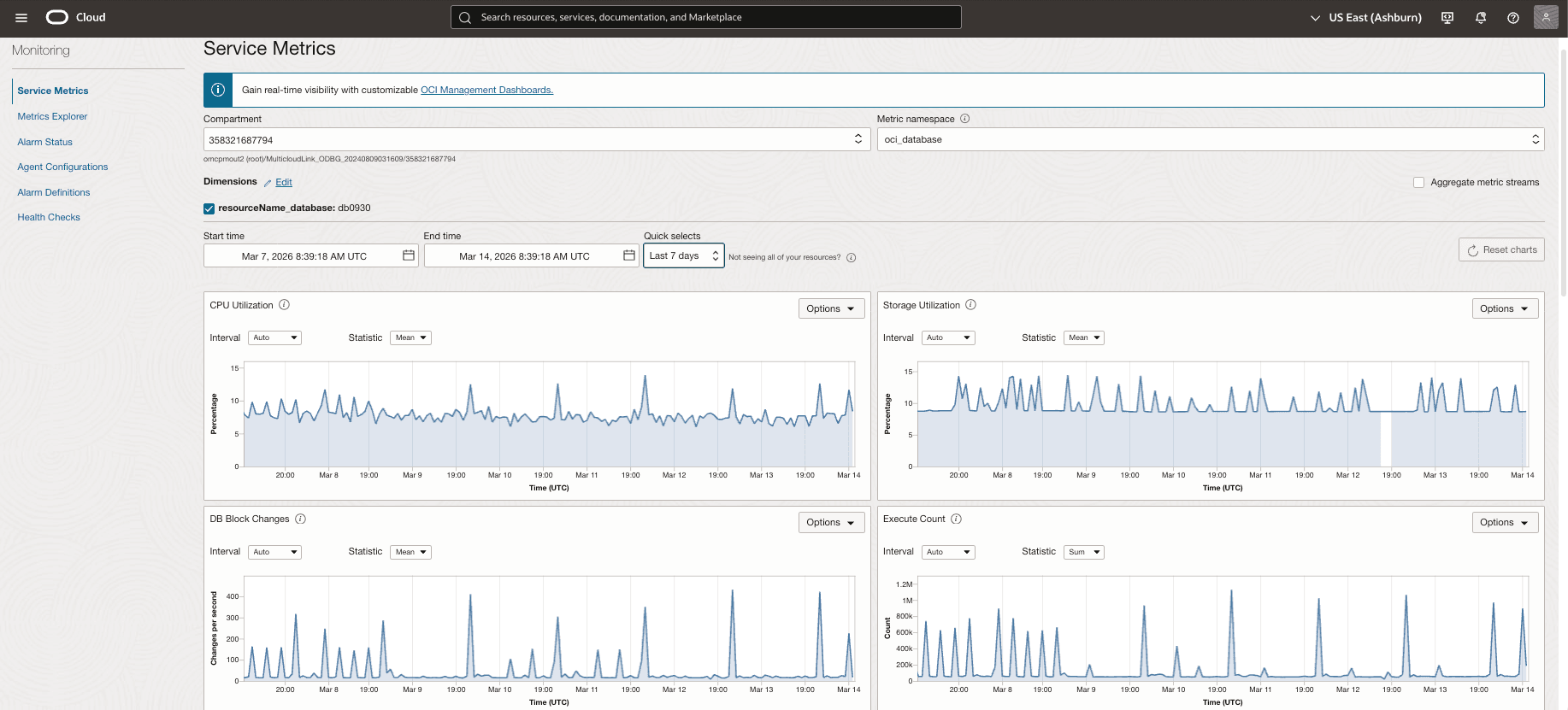Screen dimensions: 1568x710
Task: Click the Service Metrics page title
Action: (x=269, y=49)
